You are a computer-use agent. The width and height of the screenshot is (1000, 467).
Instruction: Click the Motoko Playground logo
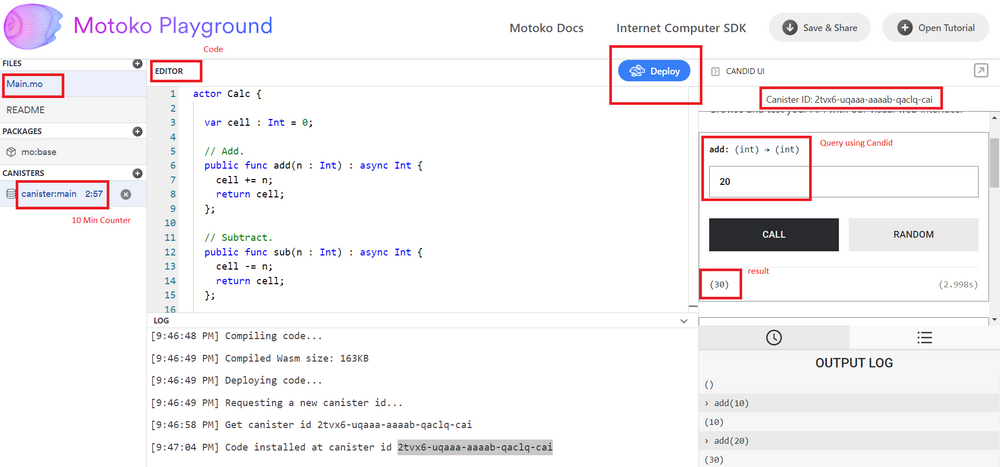[35, 27]
